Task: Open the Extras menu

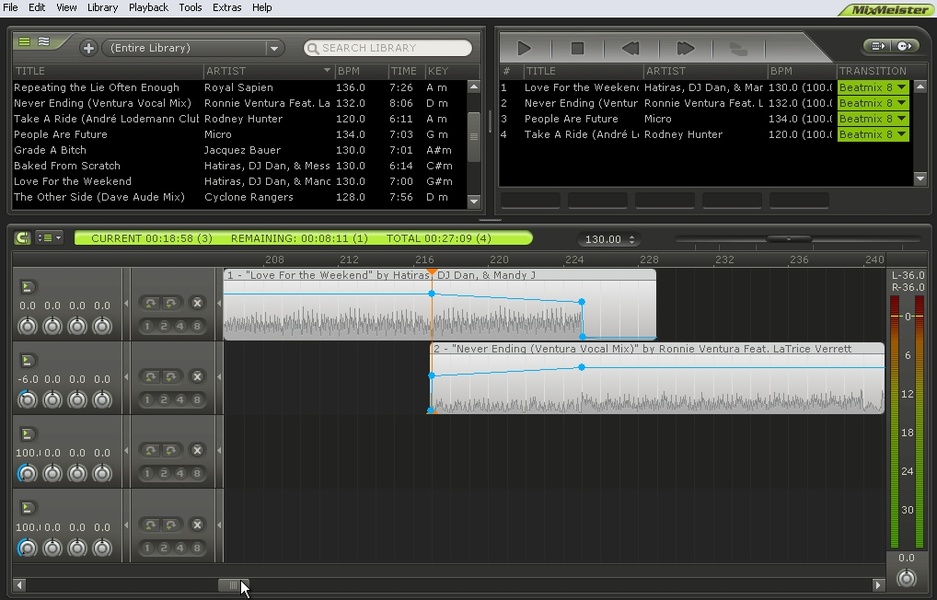Action: [227, 7]
